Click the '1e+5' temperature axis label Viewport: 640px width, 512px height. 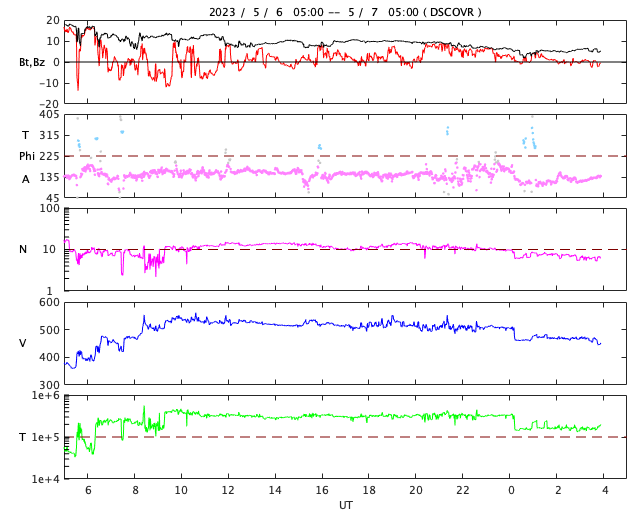[x=46, y=437]
